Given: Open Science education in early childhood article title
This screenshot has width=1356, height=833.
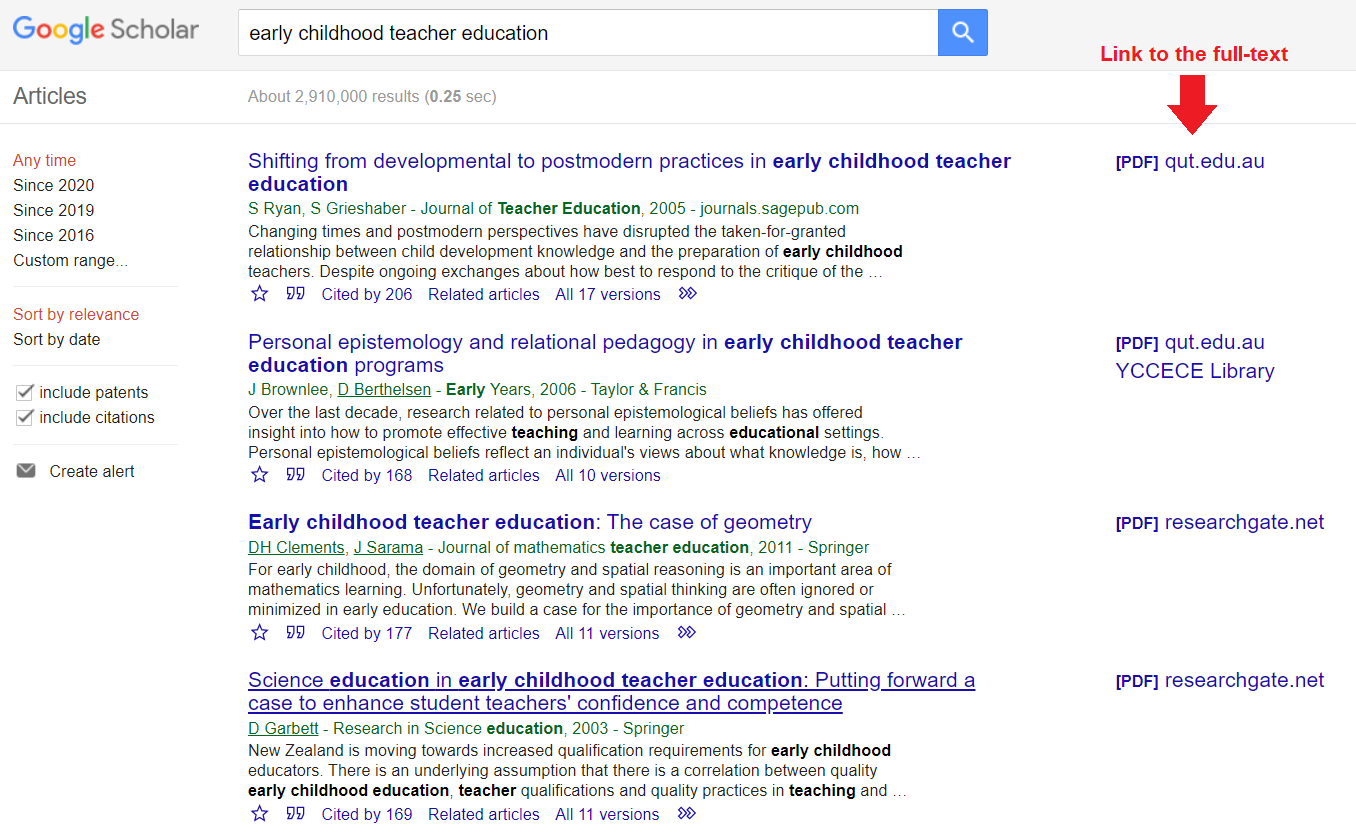Looking at the screenshot, I should pos(611,691).
